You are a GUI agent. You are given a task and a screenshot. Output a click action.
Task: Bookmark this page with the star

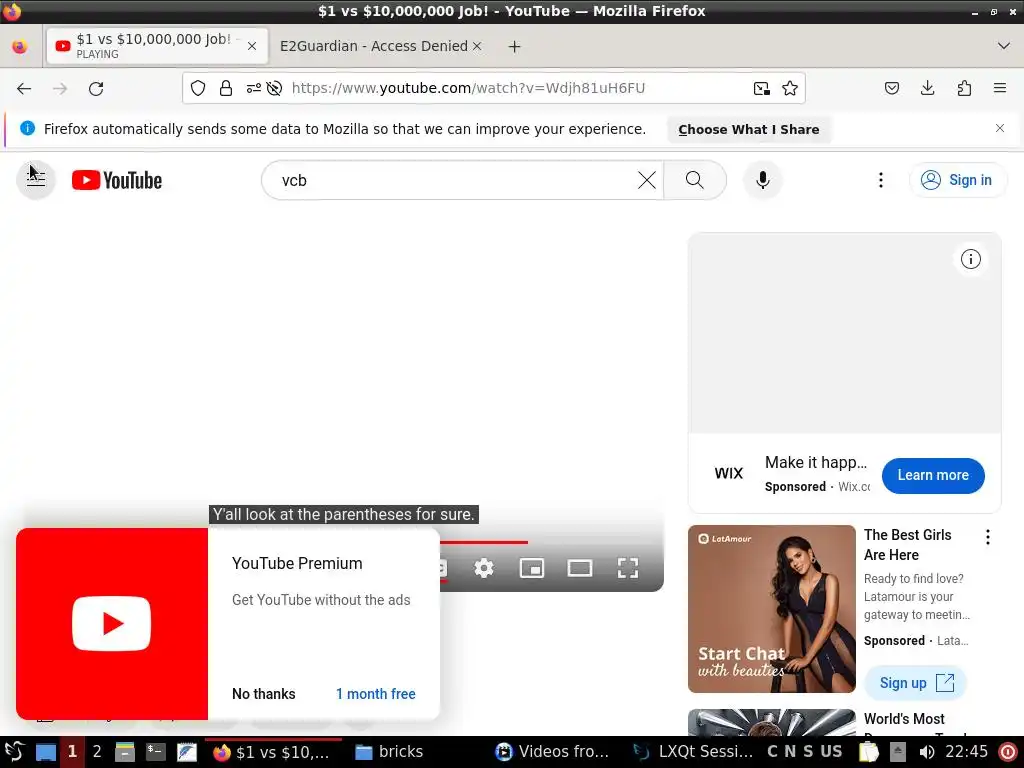click(790, 88)
